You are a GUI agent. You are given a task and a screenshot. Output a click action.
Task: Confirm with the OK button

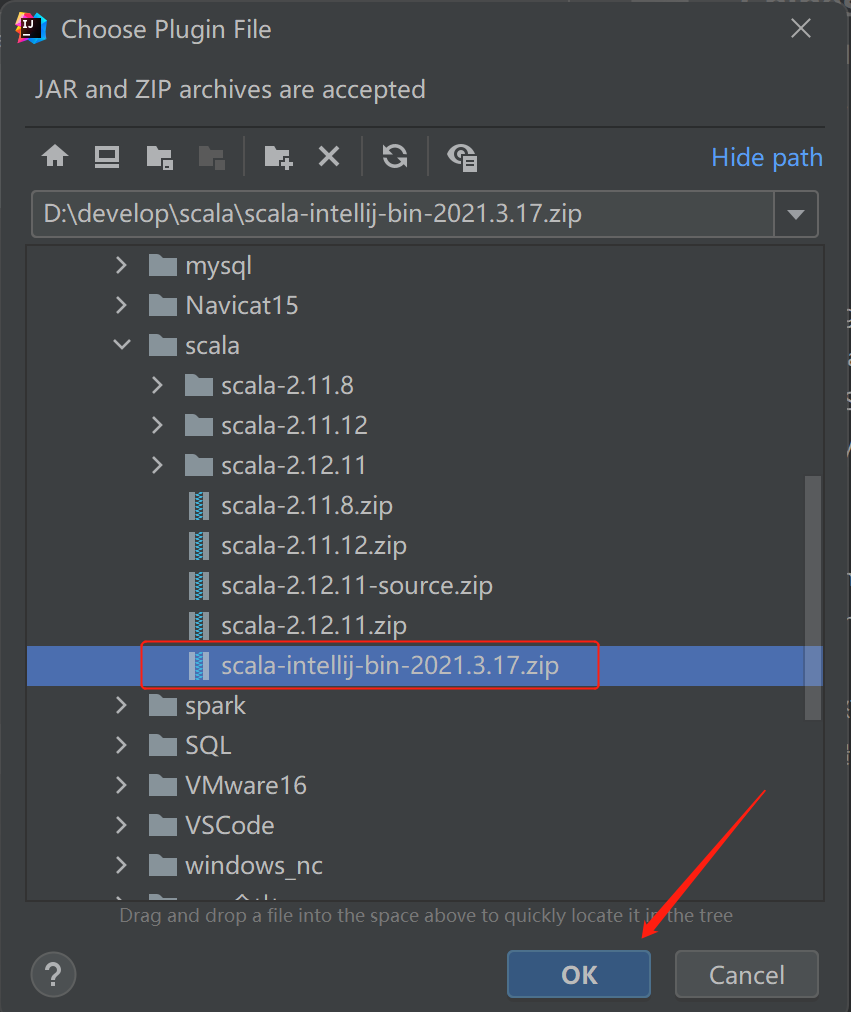tap(579, 974)
